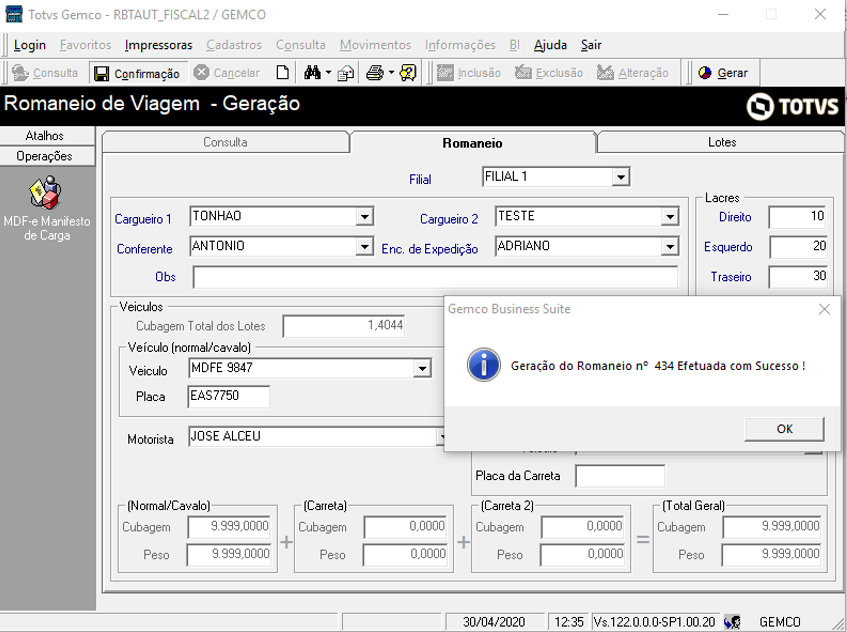Click the Alteração toolbar button
The image size is (847, 632).
click(x=633, y=73)
